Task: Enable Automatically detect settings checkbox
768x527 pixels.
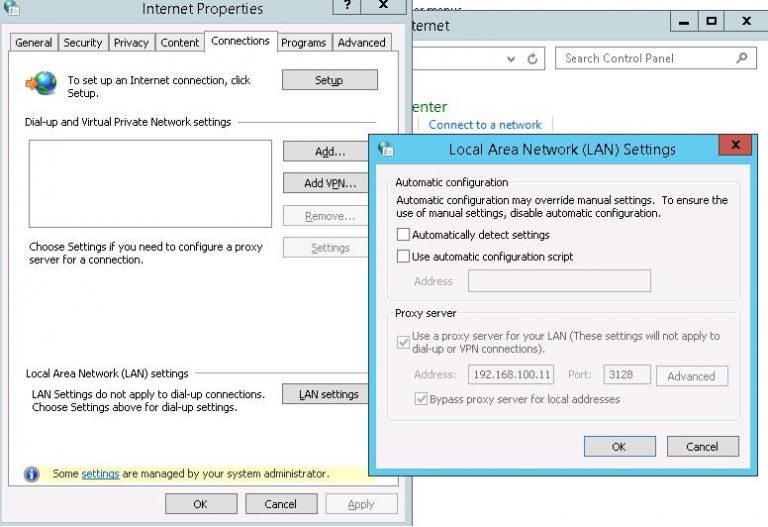Action: click(404, 235)
